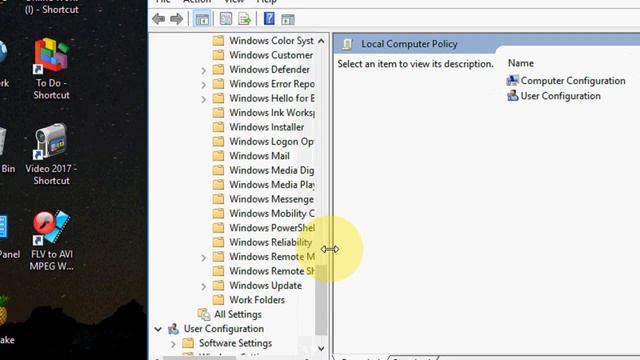Screen dimensions: 640x360
Task: Open To Do shortcut on desktop
Action: point(51,69)
